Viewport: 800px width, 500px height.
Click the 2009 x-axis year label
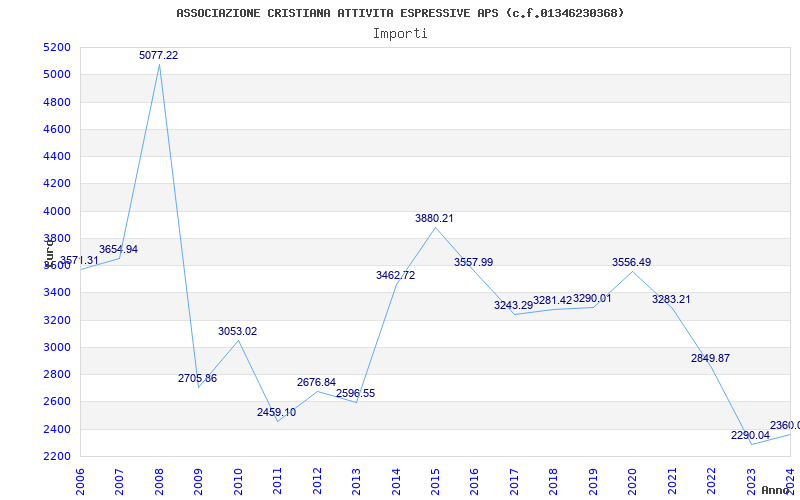198,481
